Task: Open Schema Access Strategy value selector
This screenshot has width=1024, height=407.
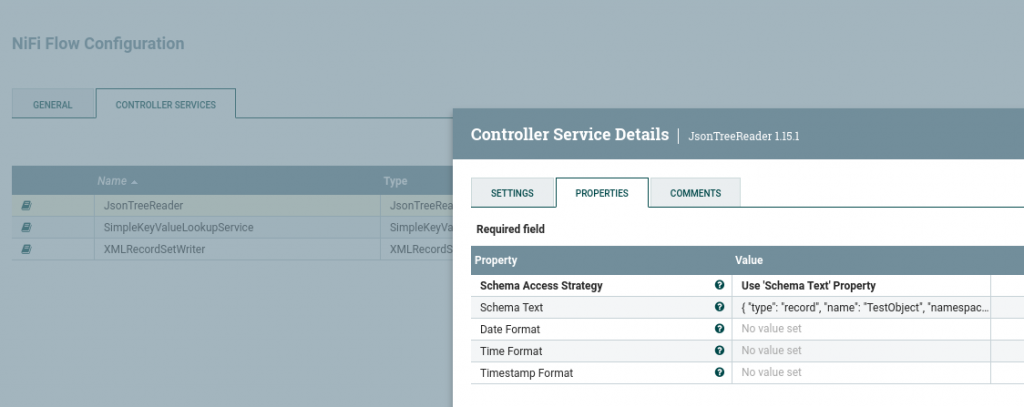Action: 860,285
